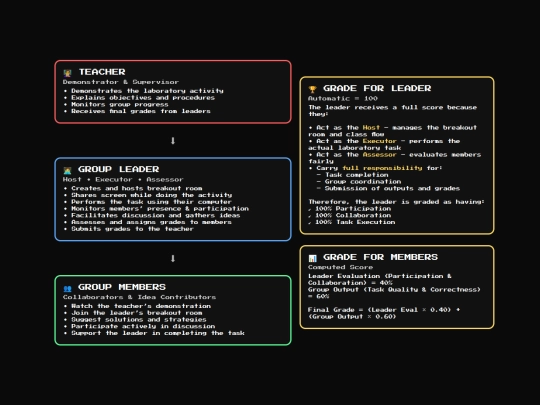
Task: Click the 'Leader Evaluation (Participation &' line
Action: (380, 276)
